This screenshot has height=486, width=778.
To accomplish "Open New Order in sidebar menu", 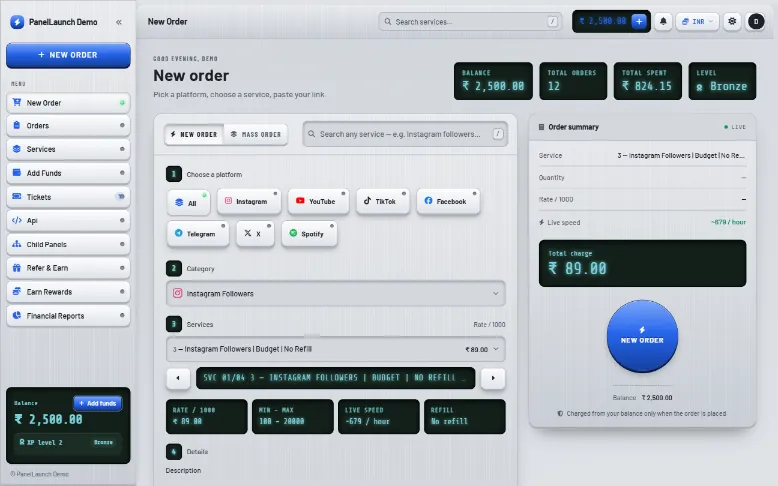I will tap(68, 103).
